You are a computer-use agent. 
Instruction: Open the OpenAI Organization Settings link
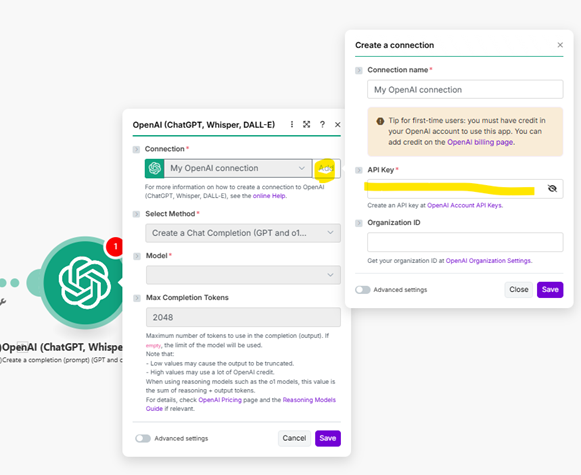tap(488, 261)
